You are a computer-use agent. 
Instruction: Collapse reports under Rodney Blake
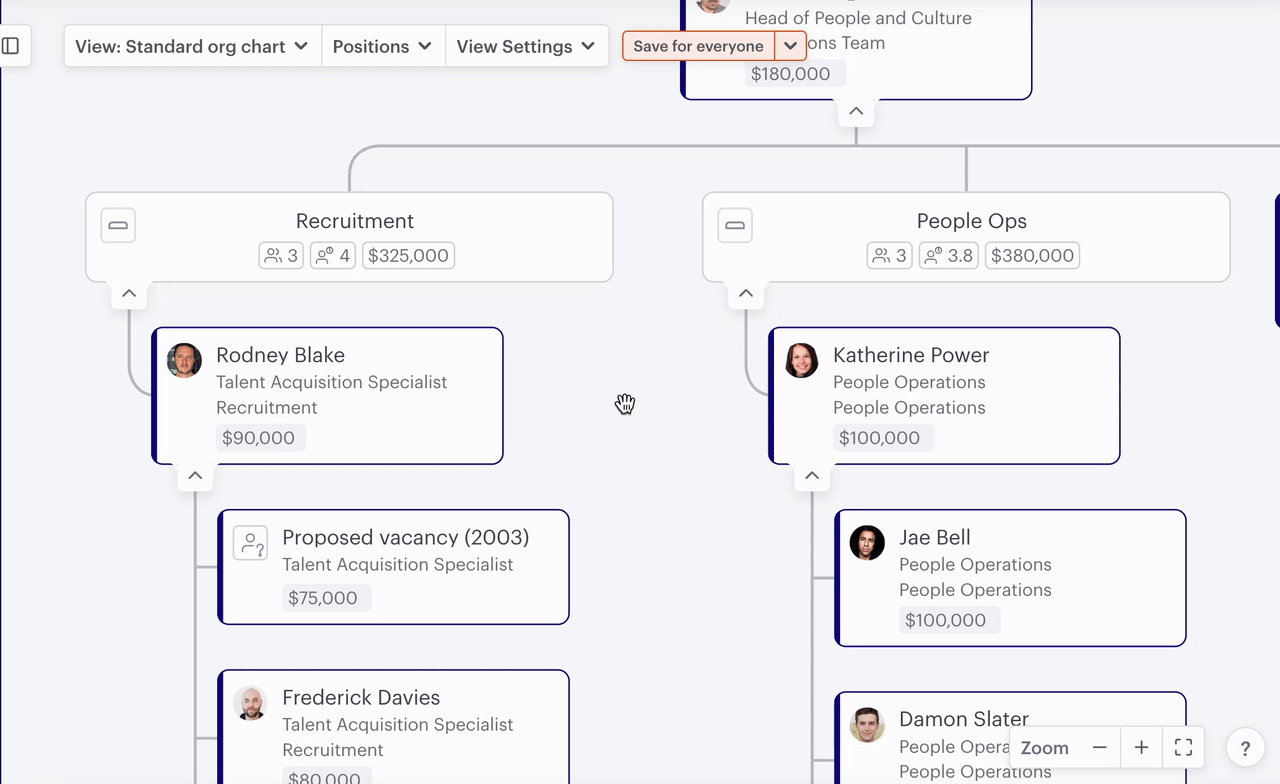pos(195,476)
